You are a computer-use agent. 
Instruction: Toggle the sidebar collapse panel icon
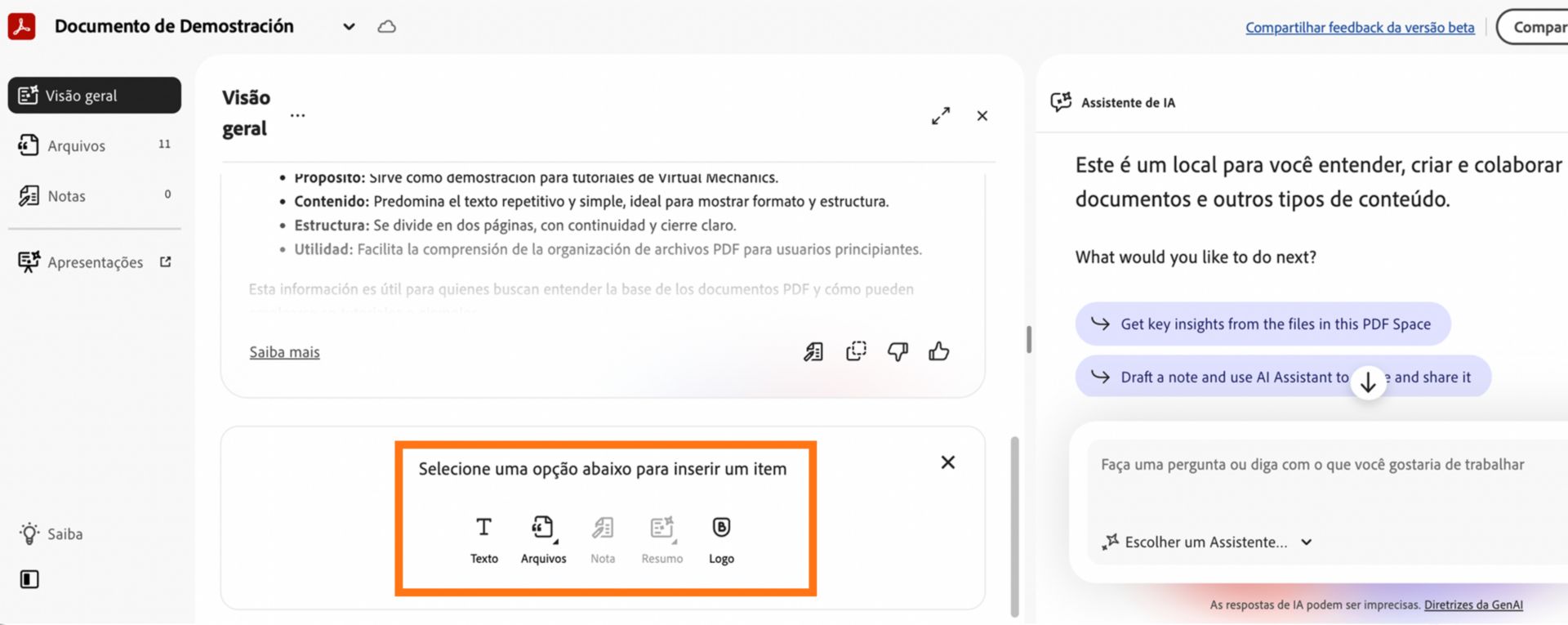29,579
